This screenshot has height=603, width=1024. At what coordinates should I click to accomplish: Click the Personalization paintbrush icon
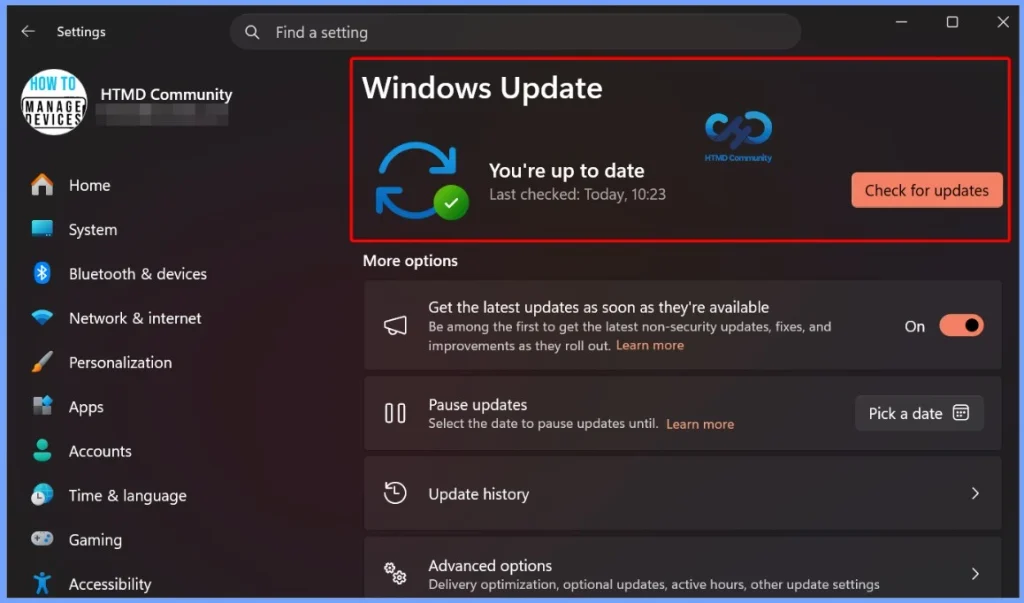(x=42, y=362)
